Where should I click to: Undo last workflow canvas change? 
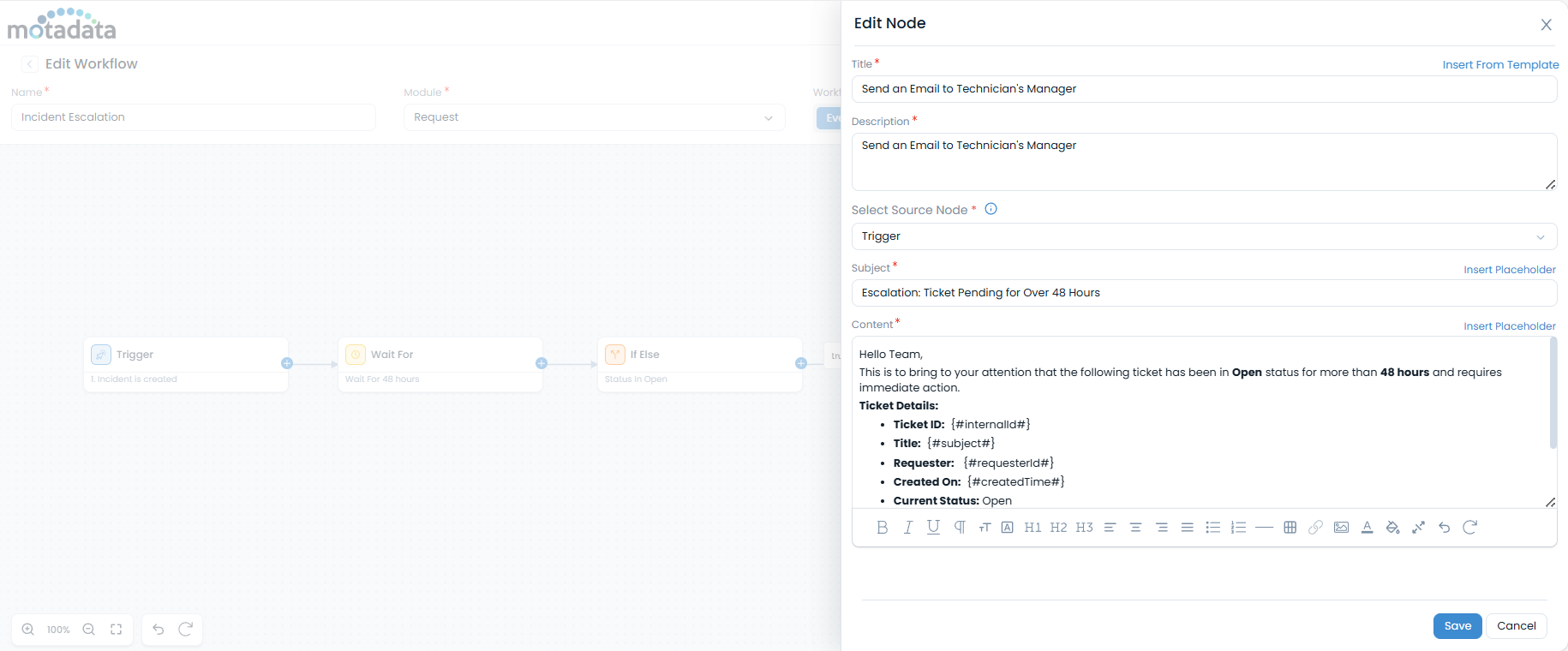click(x=159, y=630)
